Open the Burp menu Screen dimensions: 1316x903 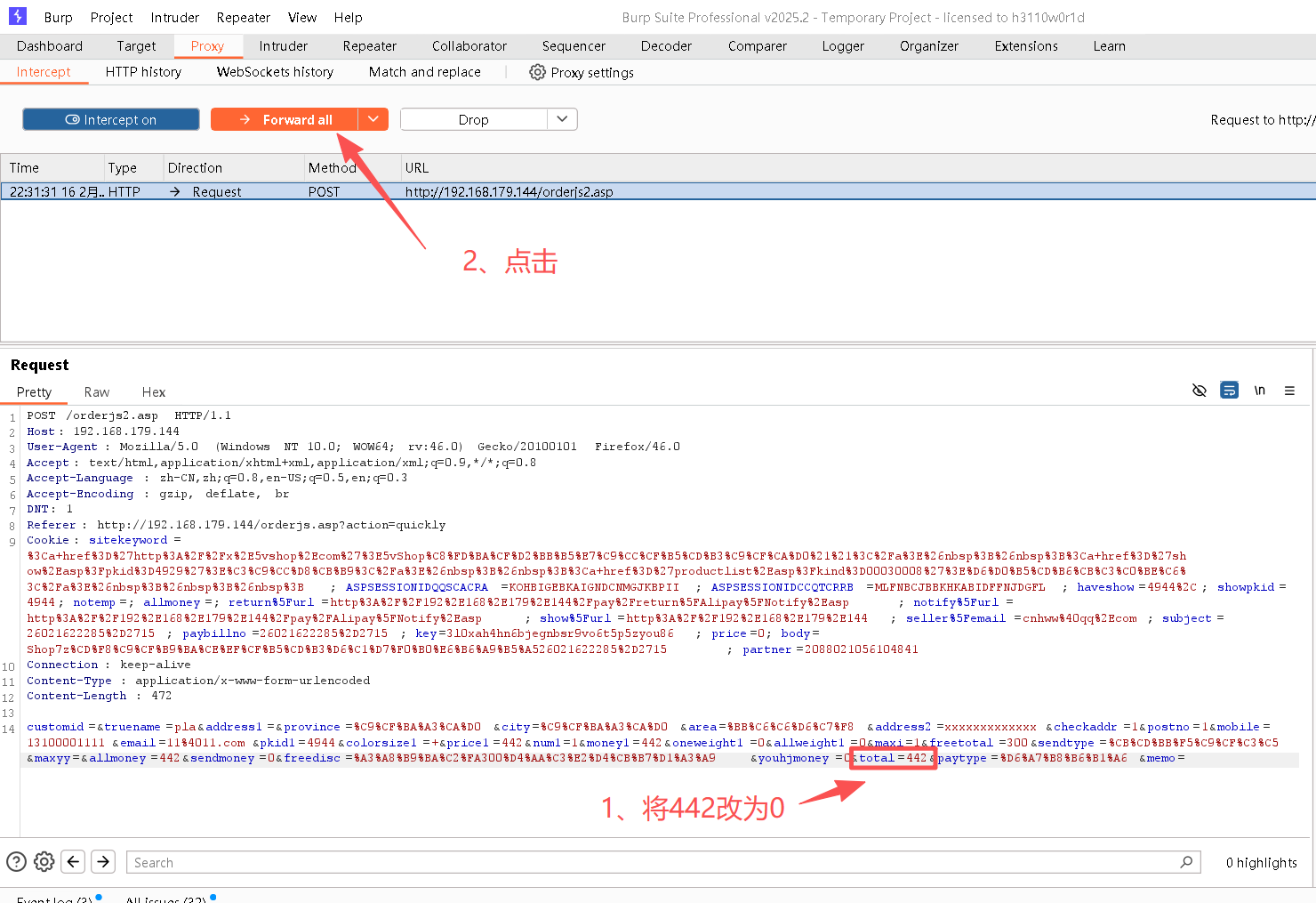point(59,17)
